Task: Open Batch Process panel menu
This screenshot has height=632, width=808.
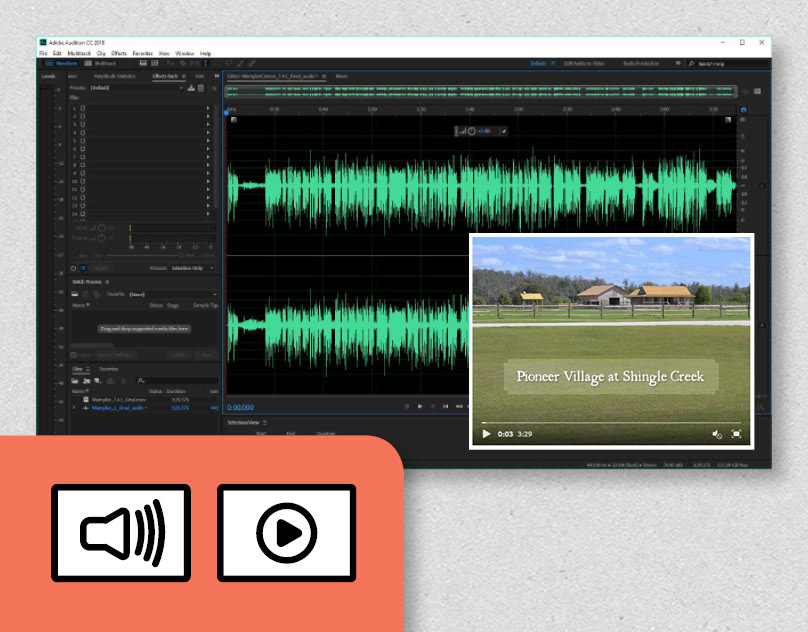Action: 107,282
